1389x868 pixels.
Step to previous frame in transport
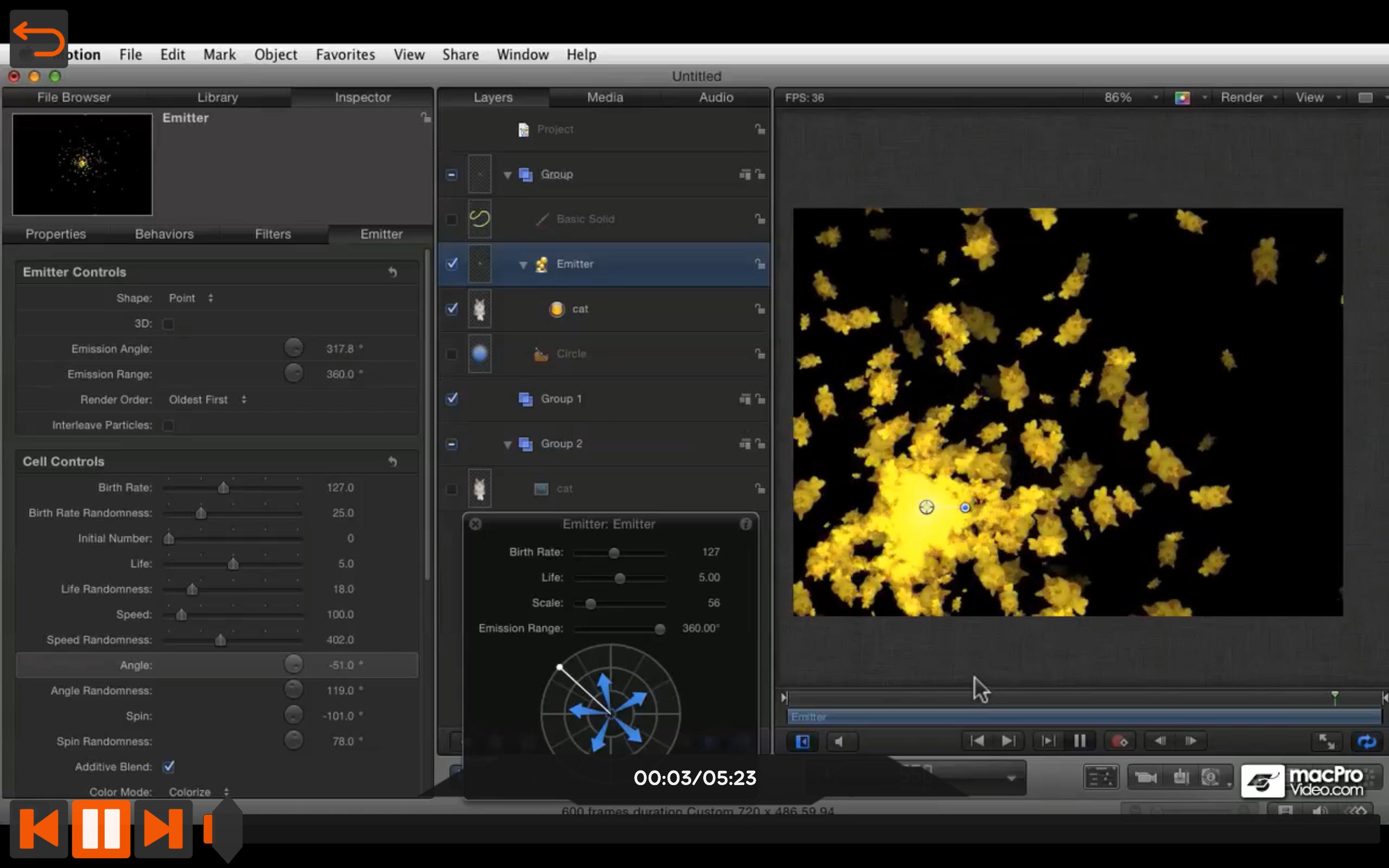coord(1160,741)
